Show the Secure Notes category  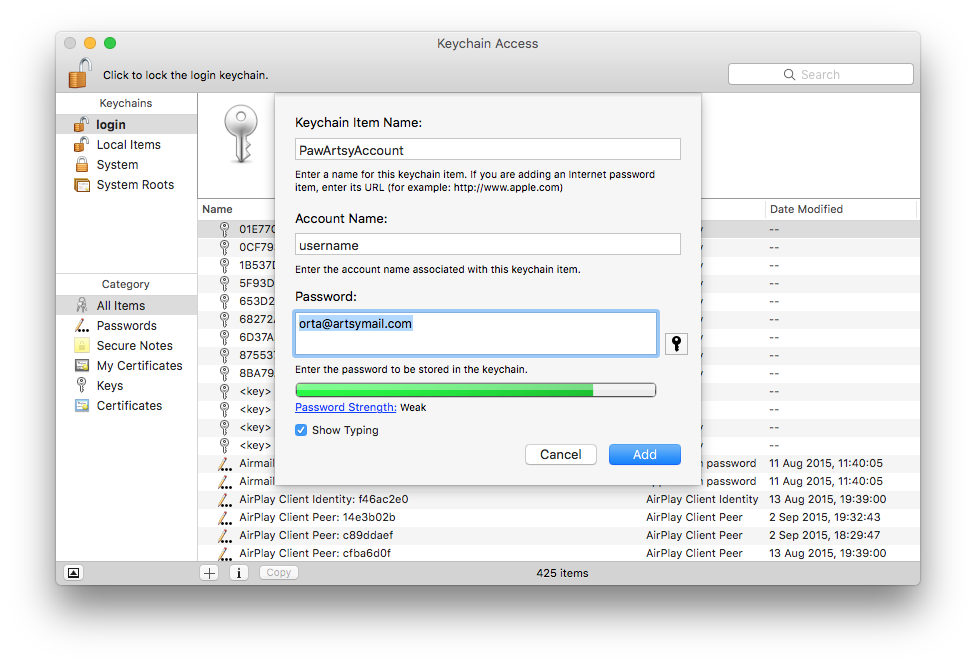pyautogui.click(x=126, y=345)
